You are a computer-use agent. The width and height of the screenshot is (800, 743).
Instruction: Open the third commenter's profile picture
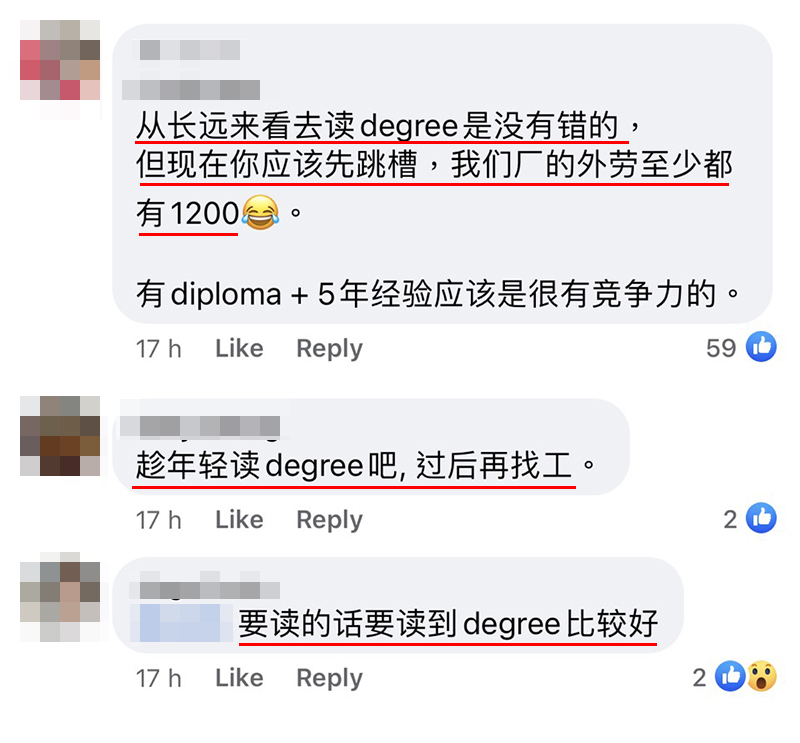(x=60, y=597)
